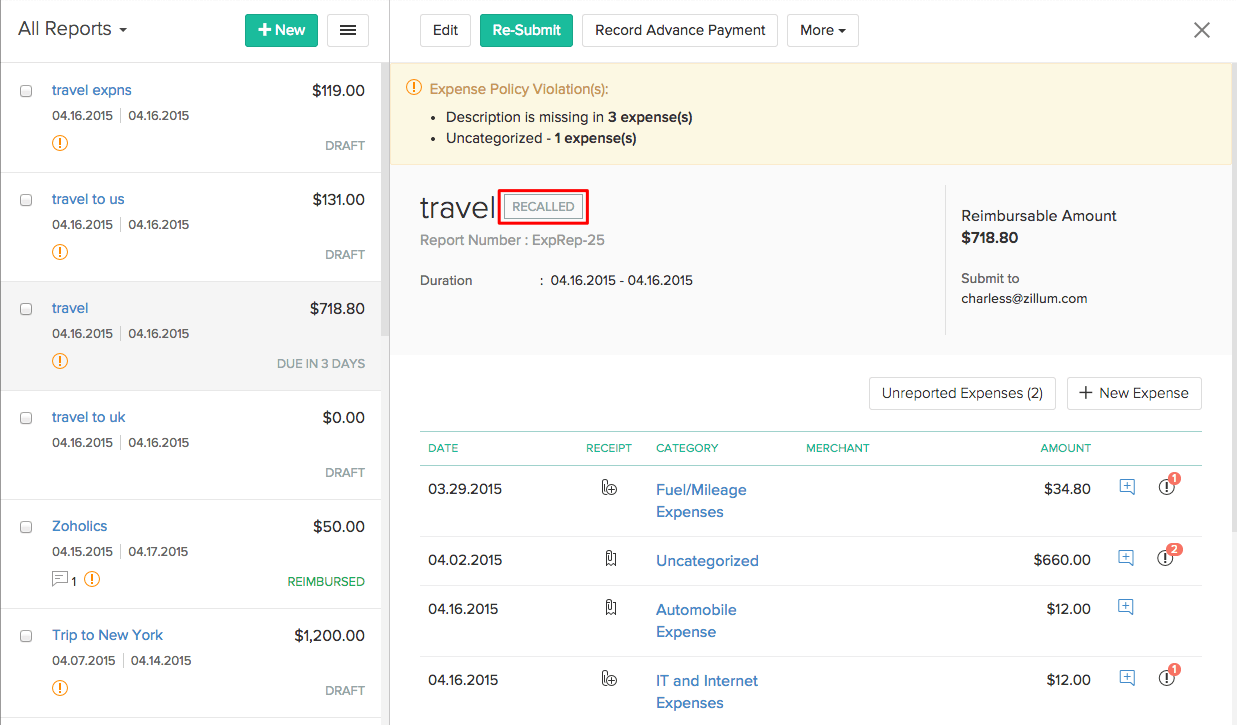Expand the All Reports filter dropdown
The height and width of the screenshot is (725, 1237).
tap(72, 29)
